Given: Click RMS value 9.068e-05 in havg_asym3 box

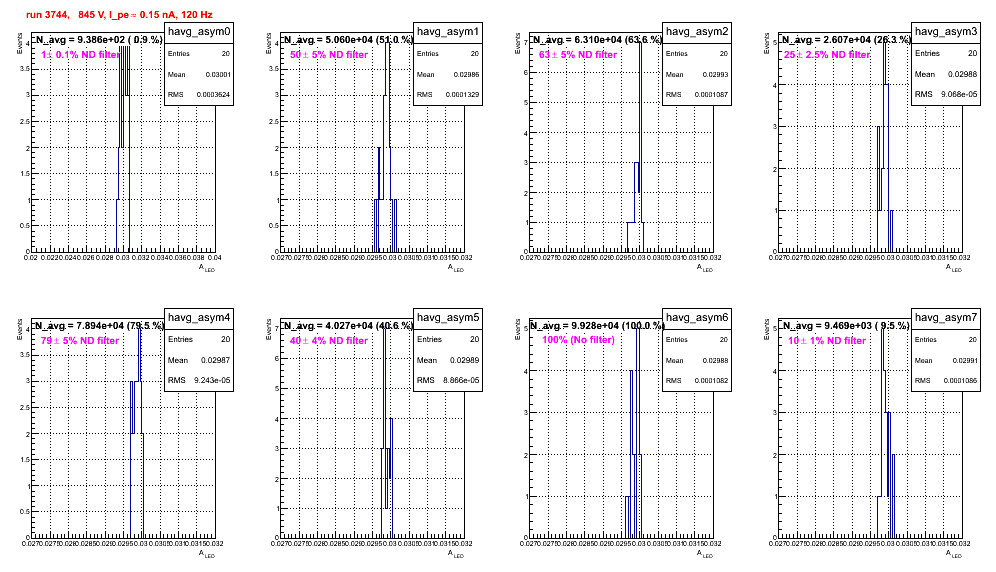Looking at the screenshot, I should 959,94.
